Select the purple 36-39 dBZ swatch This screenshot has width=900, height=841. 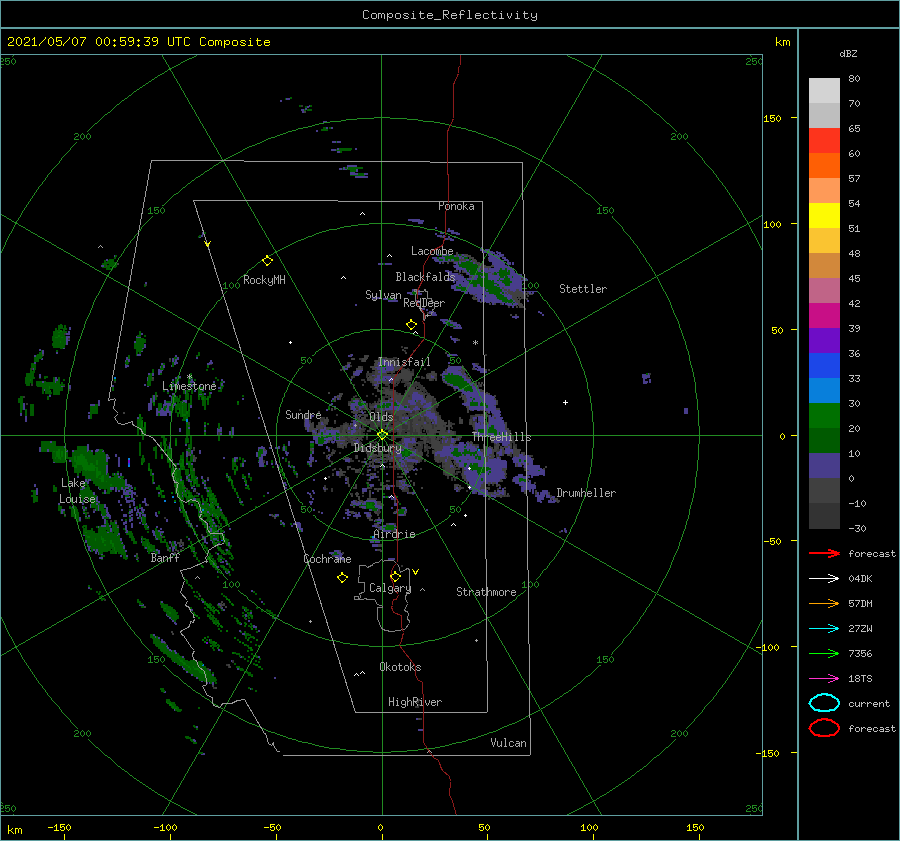824,341
